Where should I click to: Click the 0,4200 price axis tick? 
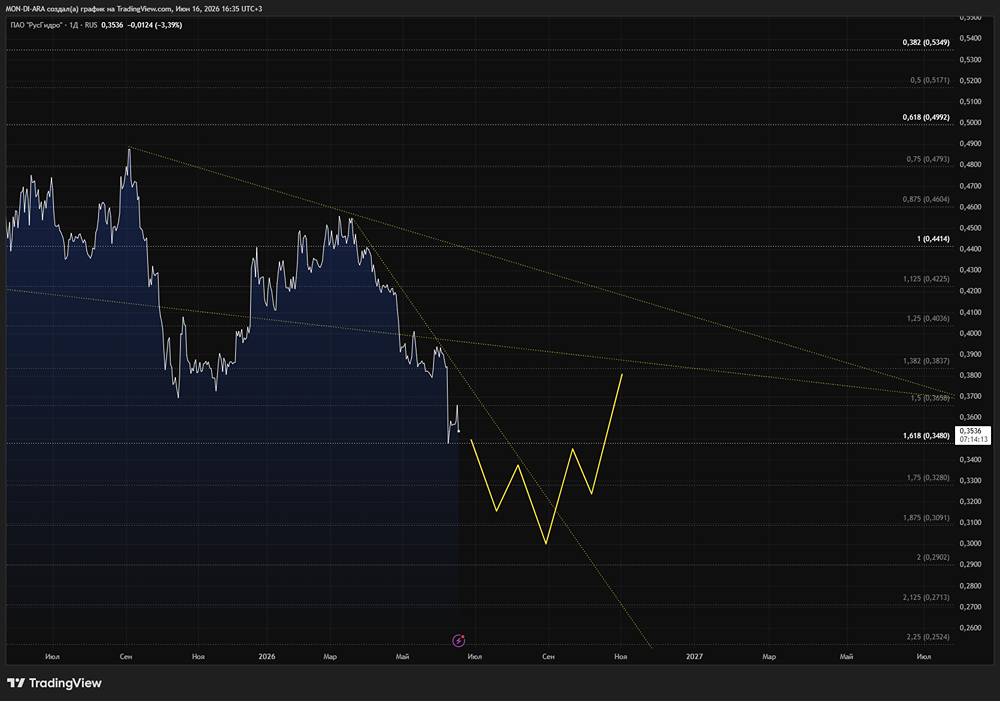pos(970,291)
